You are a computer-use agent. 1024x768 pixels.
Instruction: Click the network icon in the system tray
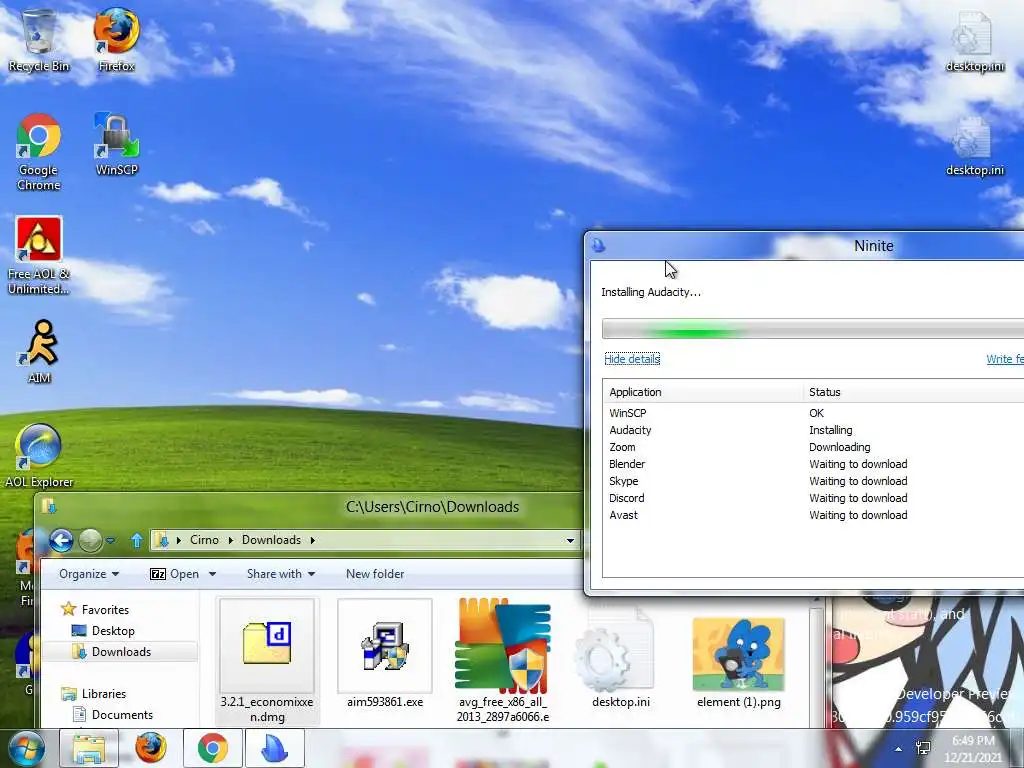(923, 748)
